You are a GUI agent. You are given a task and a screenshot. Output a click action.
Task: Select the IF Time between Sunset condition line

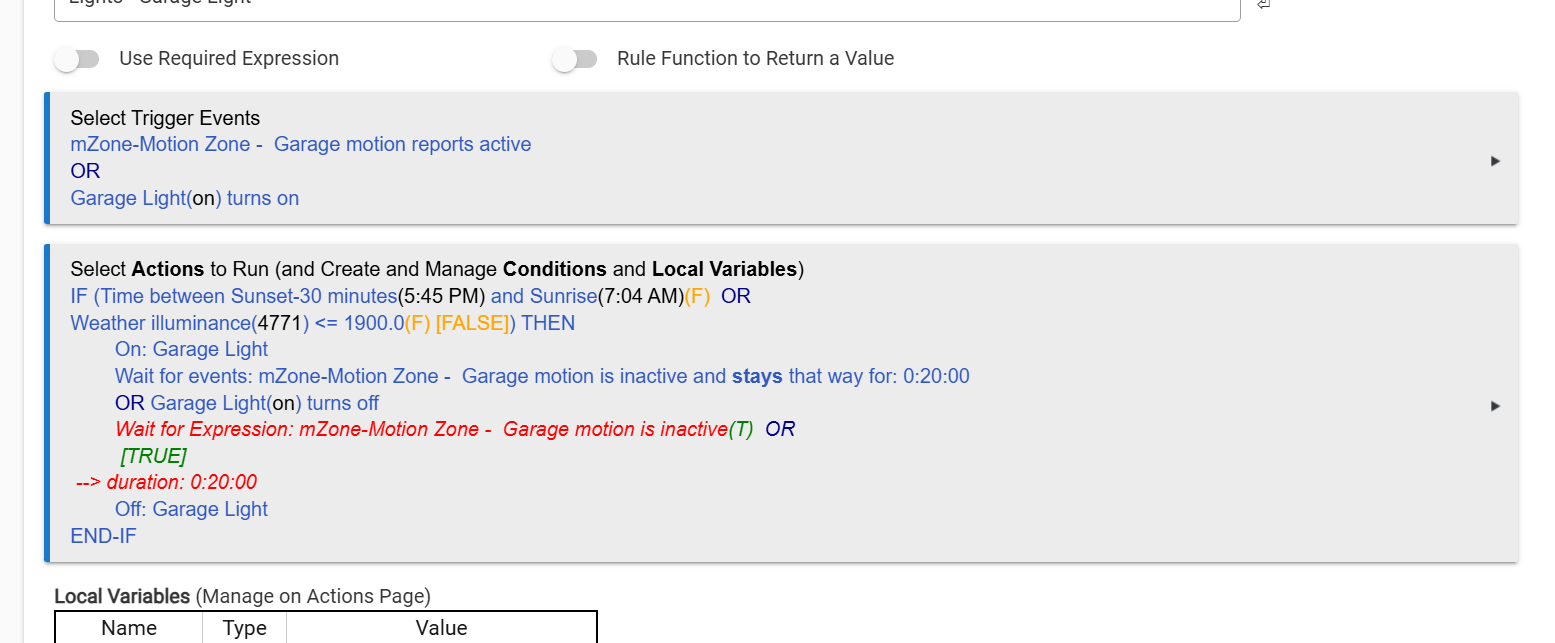click(390, 296)
